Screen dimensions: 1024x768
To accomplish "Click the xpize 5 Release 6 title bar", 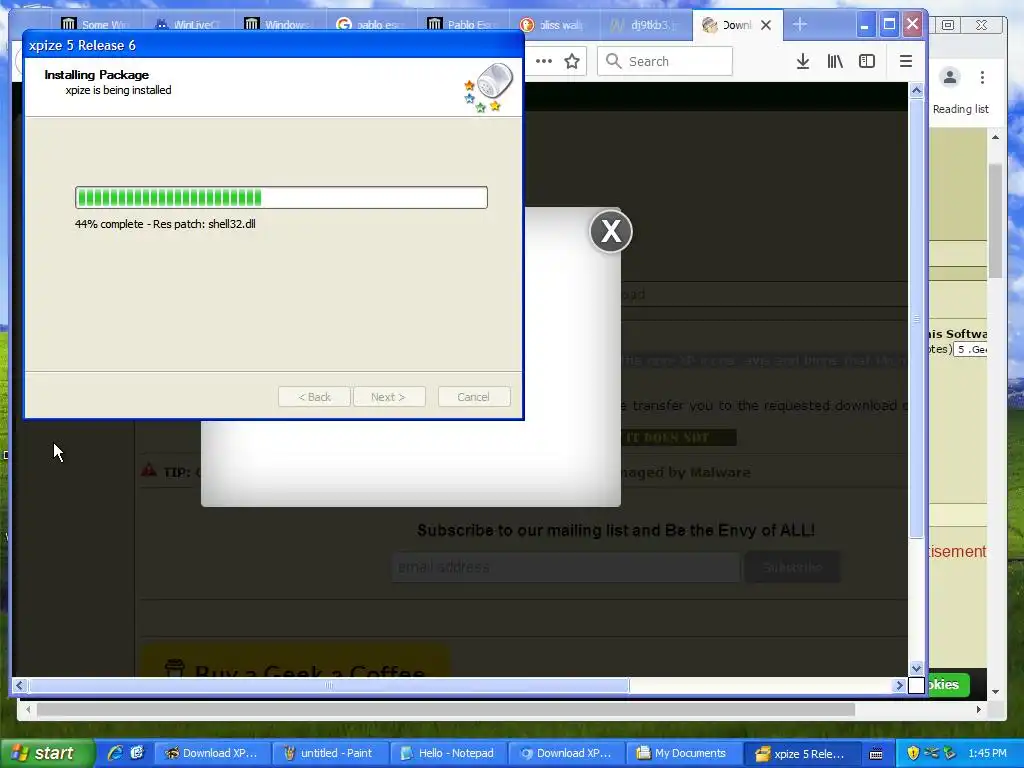I will pyautogui.click(x=273, y=45).
